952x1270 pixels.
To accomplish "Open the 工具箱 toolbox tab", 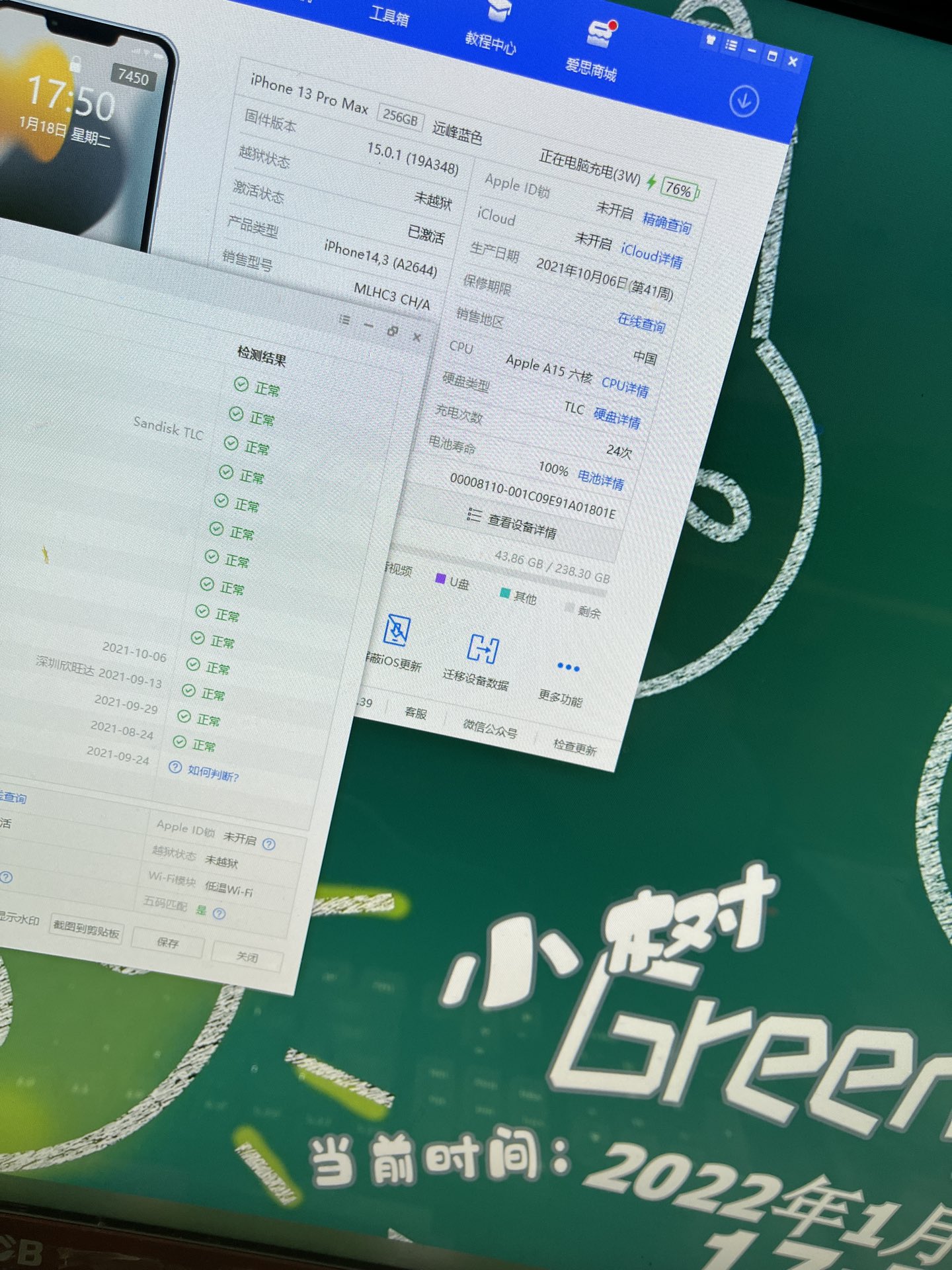I will click(x=389, y=15).
